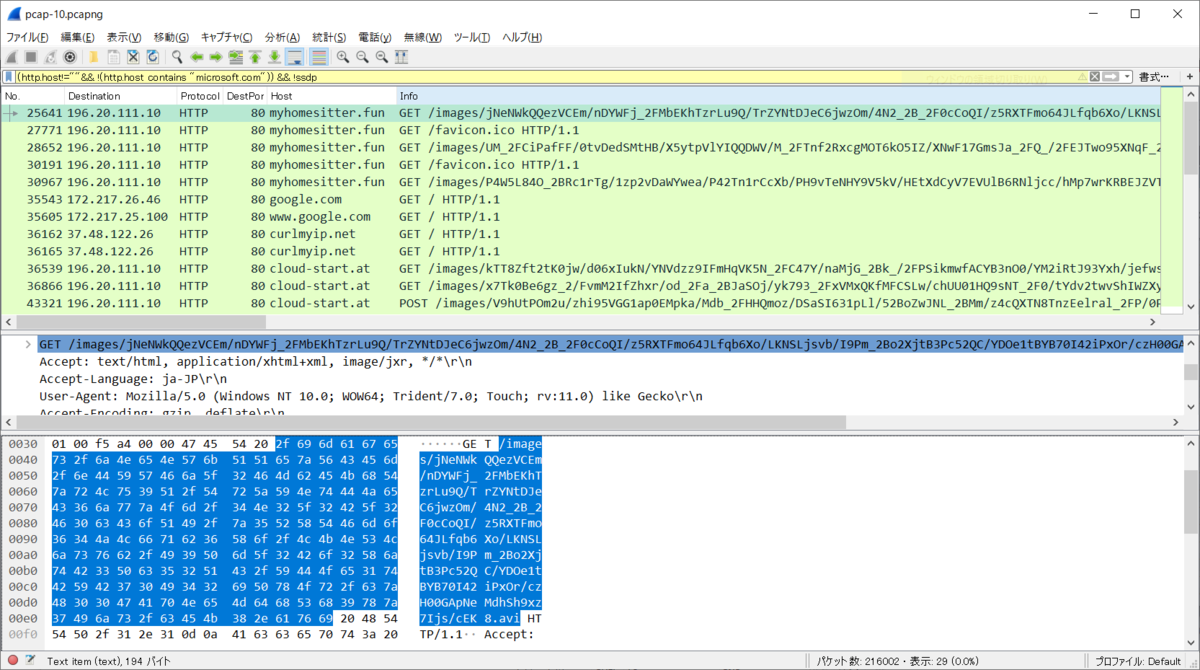Screen dimensions: 1200x670
Task: Reload this capture file
Action: pyautogui.click(x=152, y=57)
